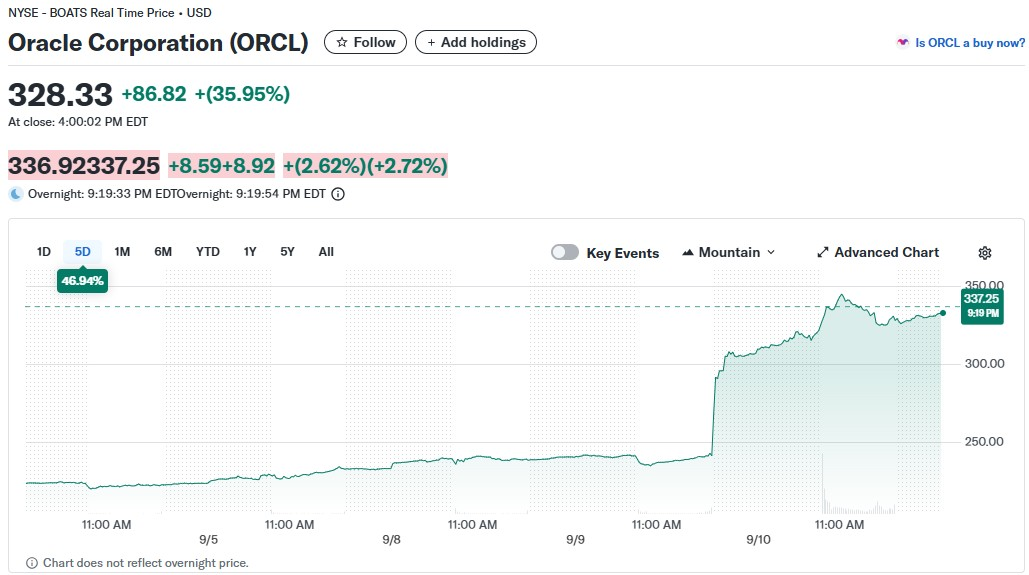Show the YTD range
Viewport: 1029px width, 575px height.
pos(207,252)
